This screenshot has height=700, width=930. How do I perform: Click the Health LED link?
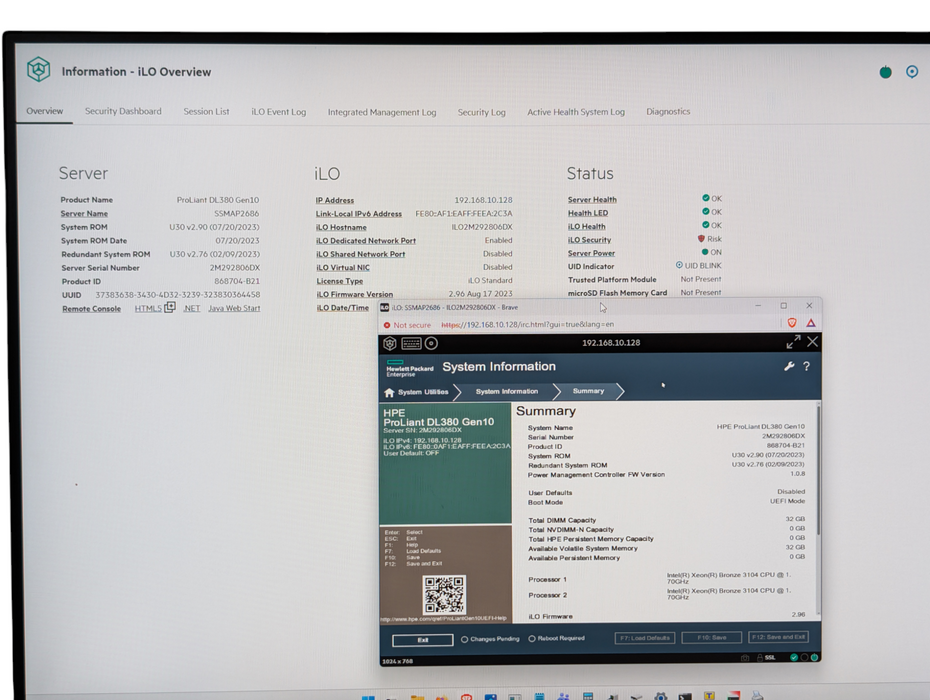tap(588, 214)
